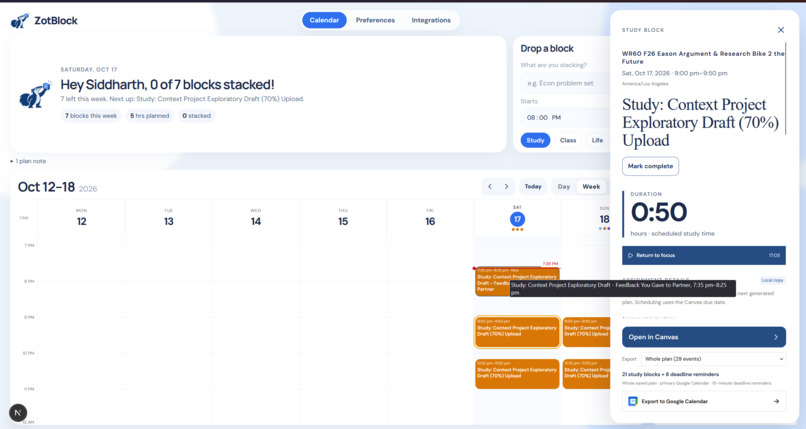Screen dimensions: 806x429
Task: Open Saturday 10:10 pm Draft Upload block
Action: pos(517,374)
